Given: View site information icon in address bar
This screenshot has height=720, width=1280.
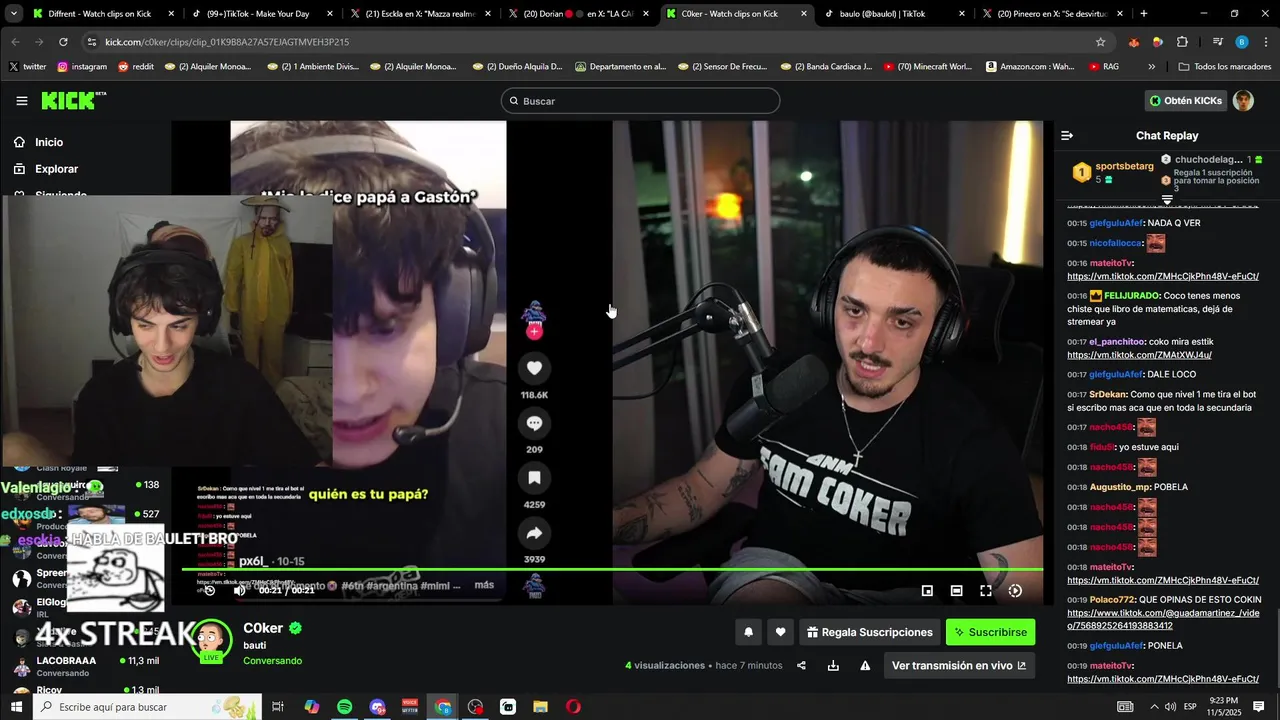Looking at the screenshot, I should 92,42.
